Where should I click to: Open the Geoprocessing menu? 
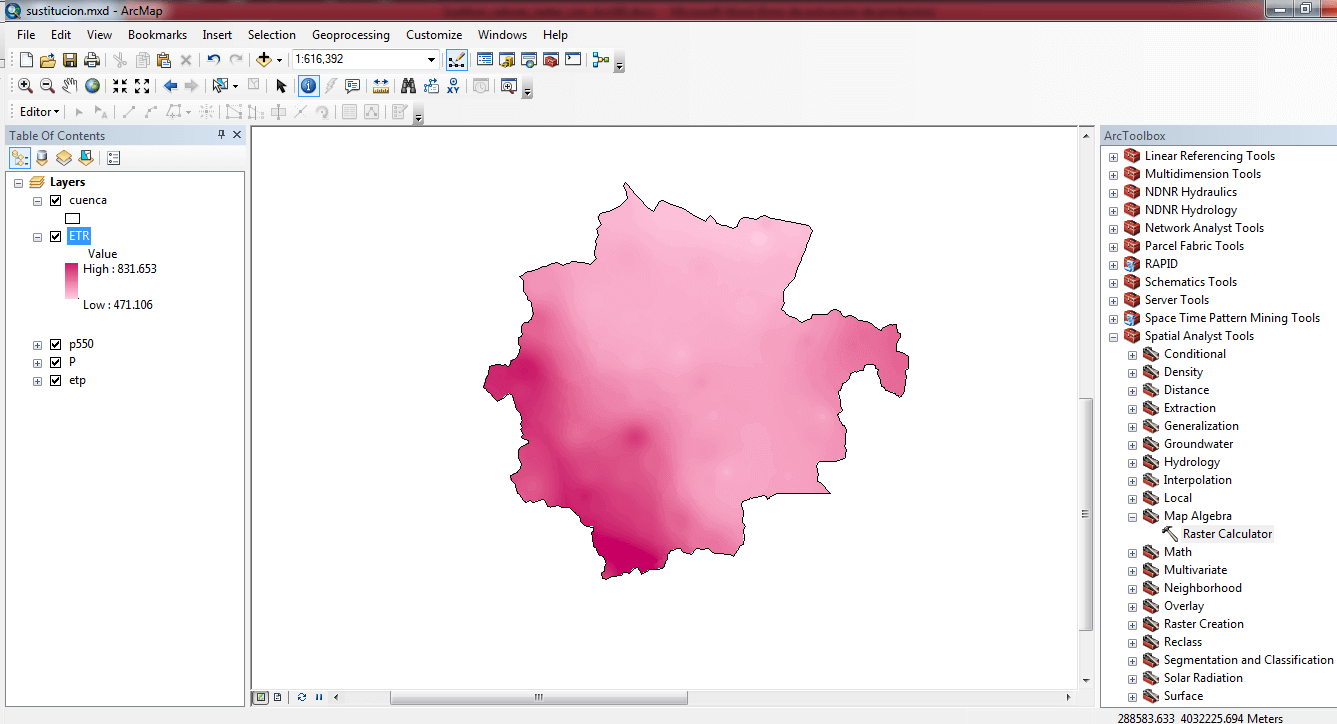(350, 35)
